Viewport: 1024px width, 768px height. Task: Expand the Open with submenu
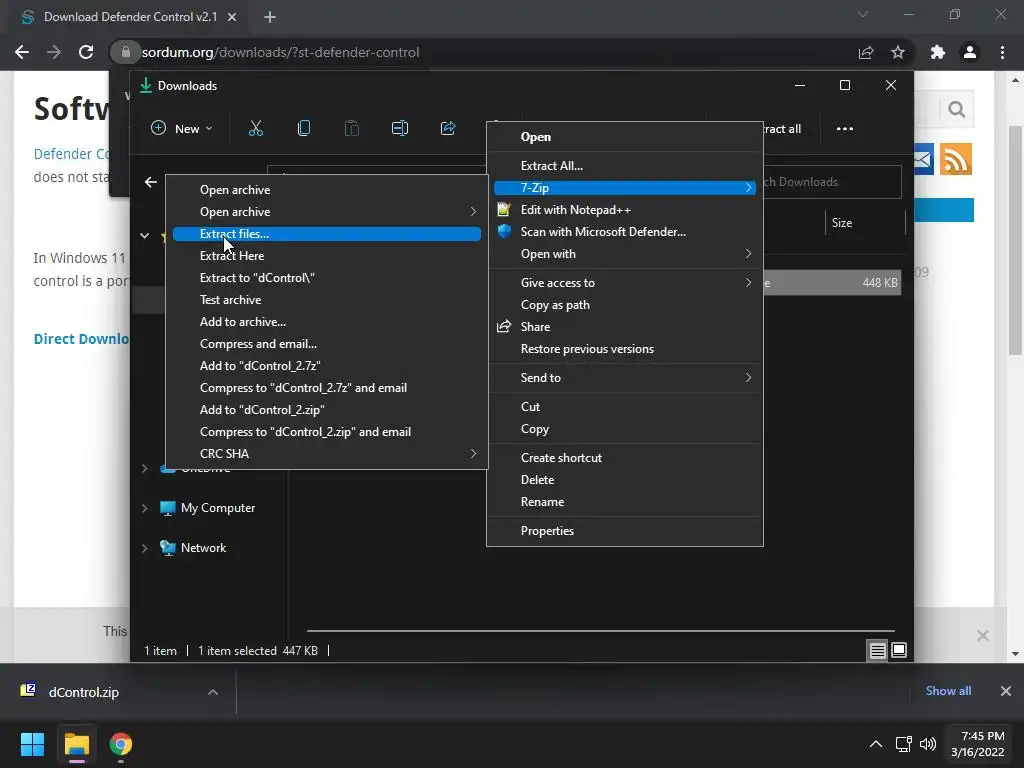pos(625,254)
